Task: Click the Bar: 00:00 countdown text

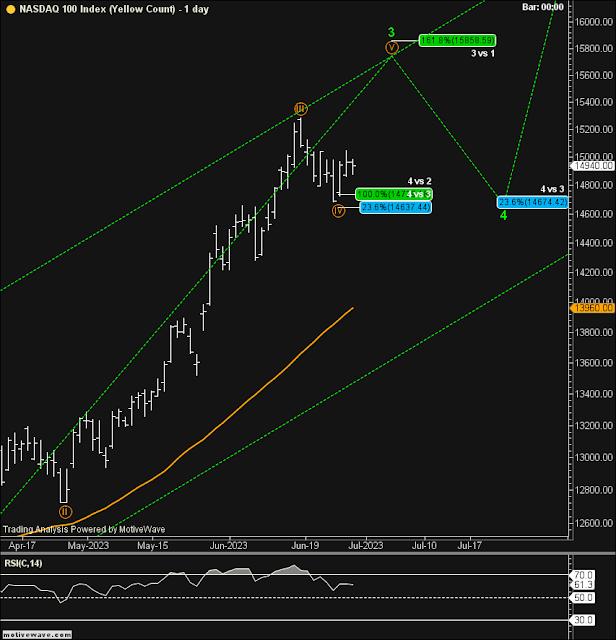Action: [x=543, y=7]
